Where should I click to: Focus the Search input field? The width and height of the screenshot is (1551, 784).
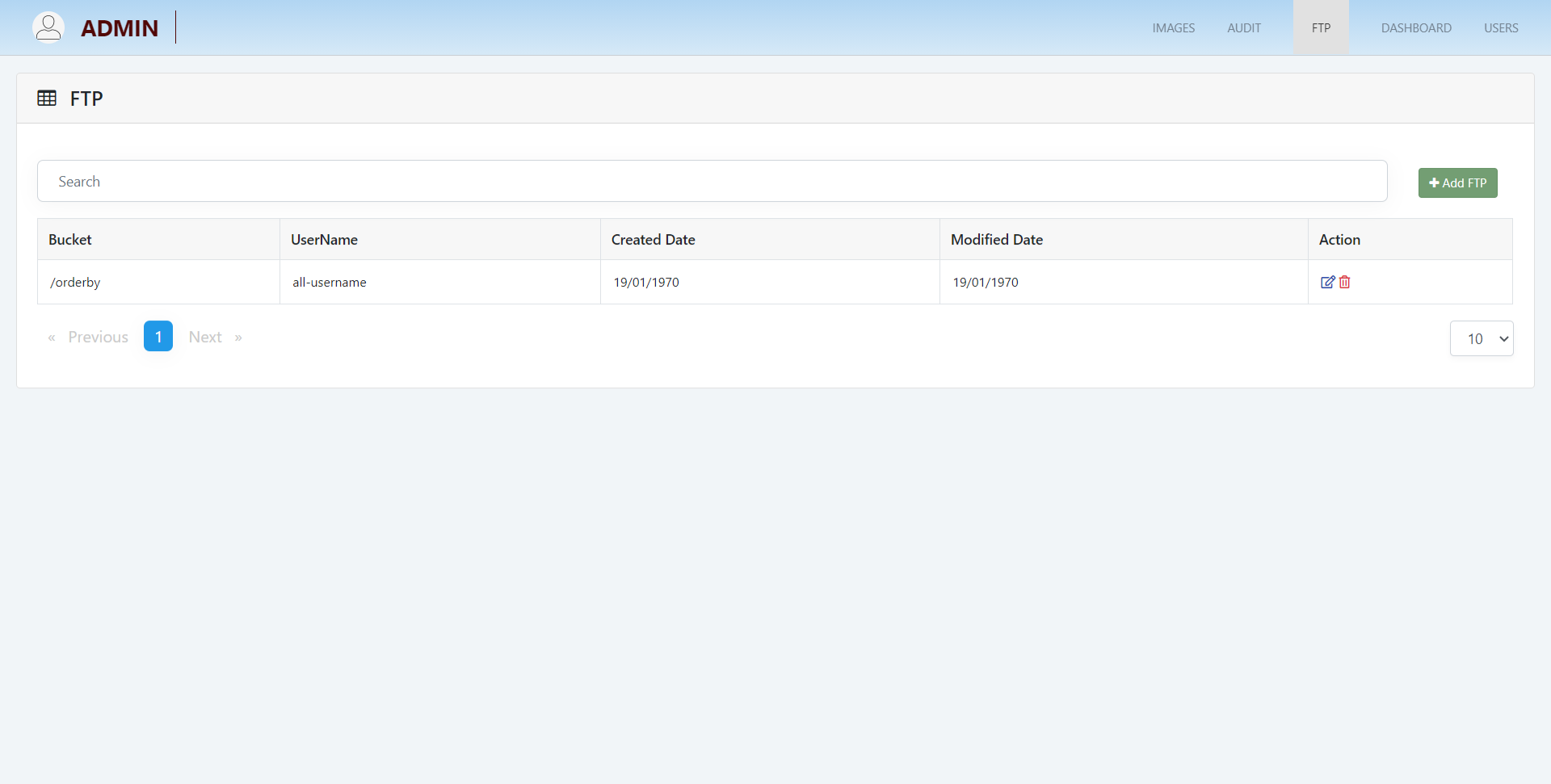[712, 182]
